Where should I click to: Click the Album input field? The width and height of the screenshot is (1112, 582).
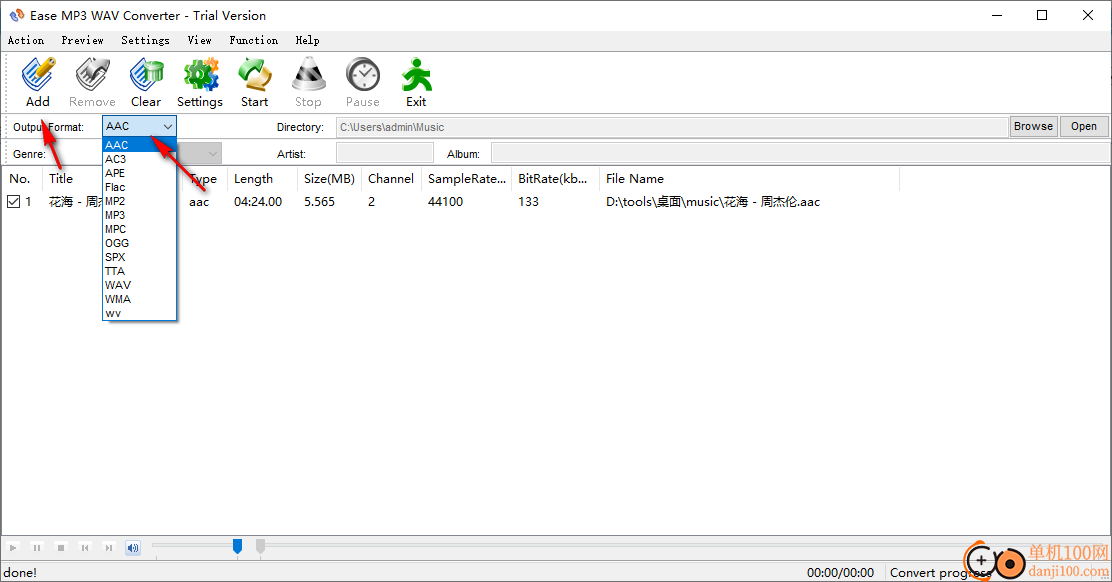[800, 153]
